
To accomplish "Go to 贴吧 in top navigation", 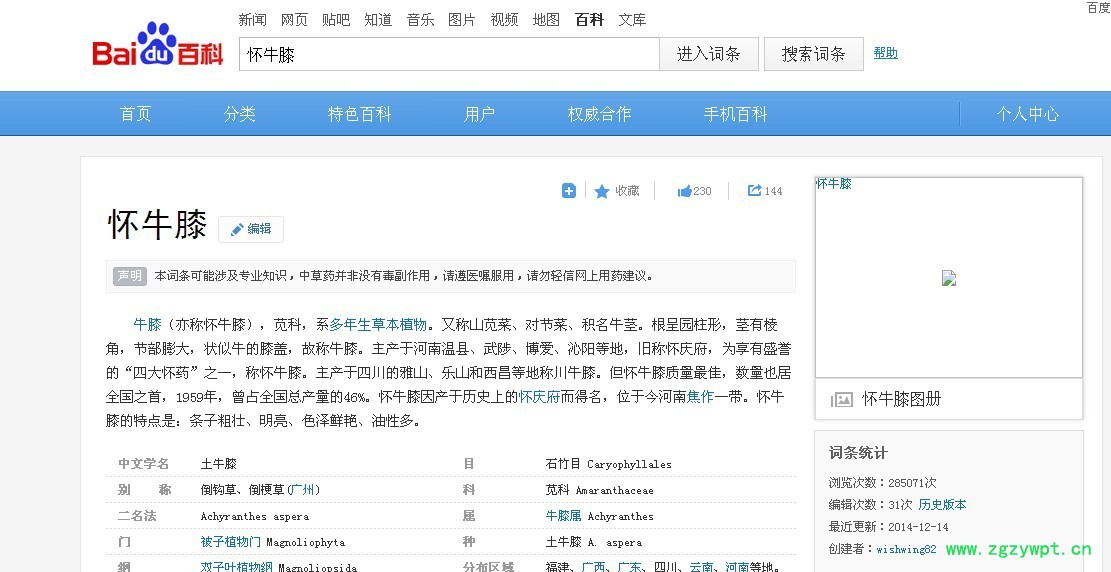I will point(336,20).
